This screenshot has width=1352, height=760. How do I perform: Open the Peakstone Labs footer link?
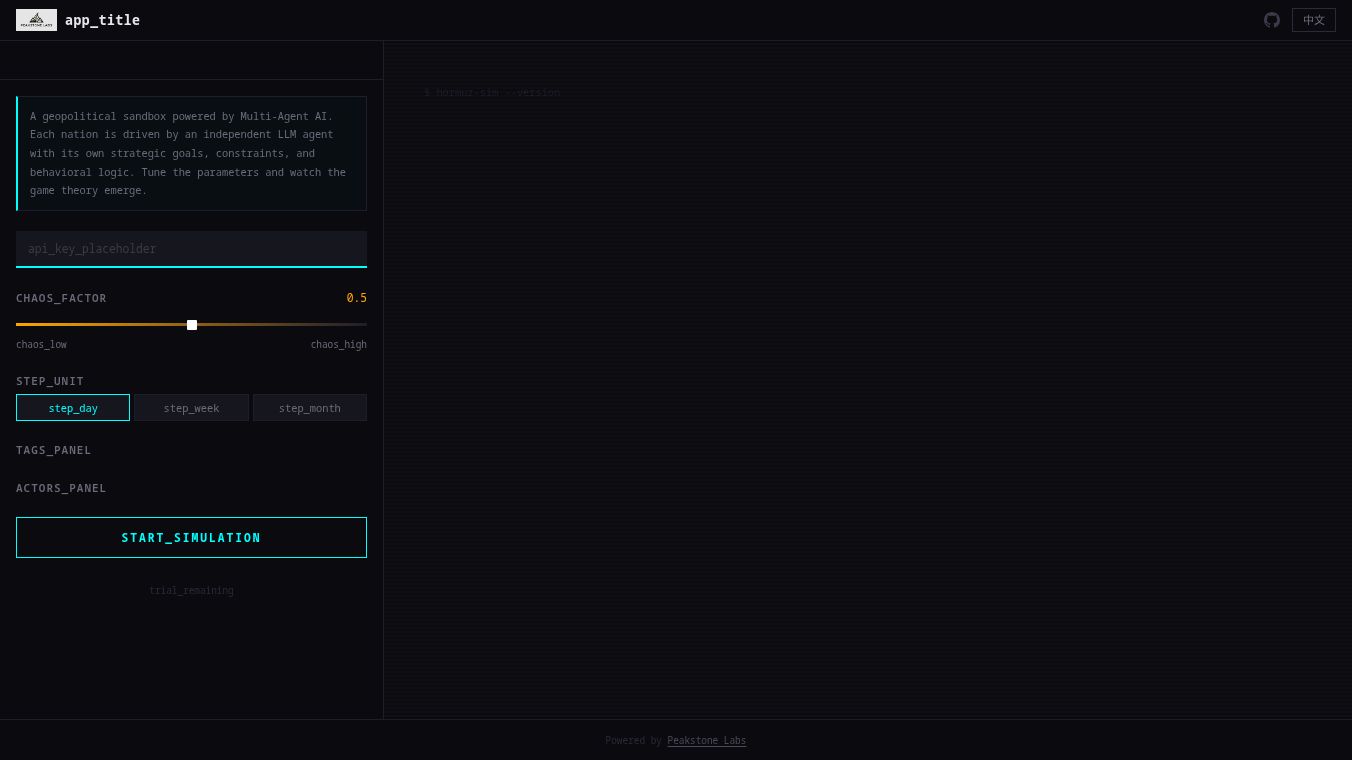[706, 741]
